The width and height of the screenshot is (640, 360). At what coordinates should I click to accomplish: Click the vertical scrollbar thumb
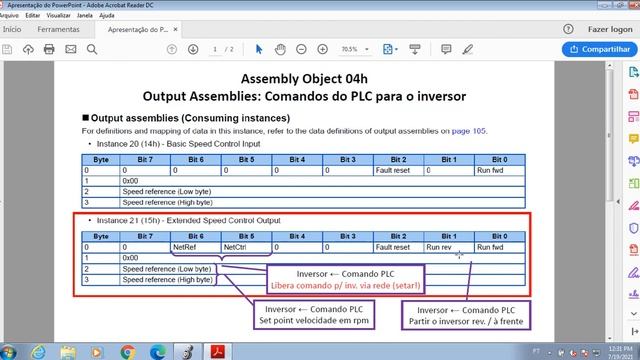609,135
